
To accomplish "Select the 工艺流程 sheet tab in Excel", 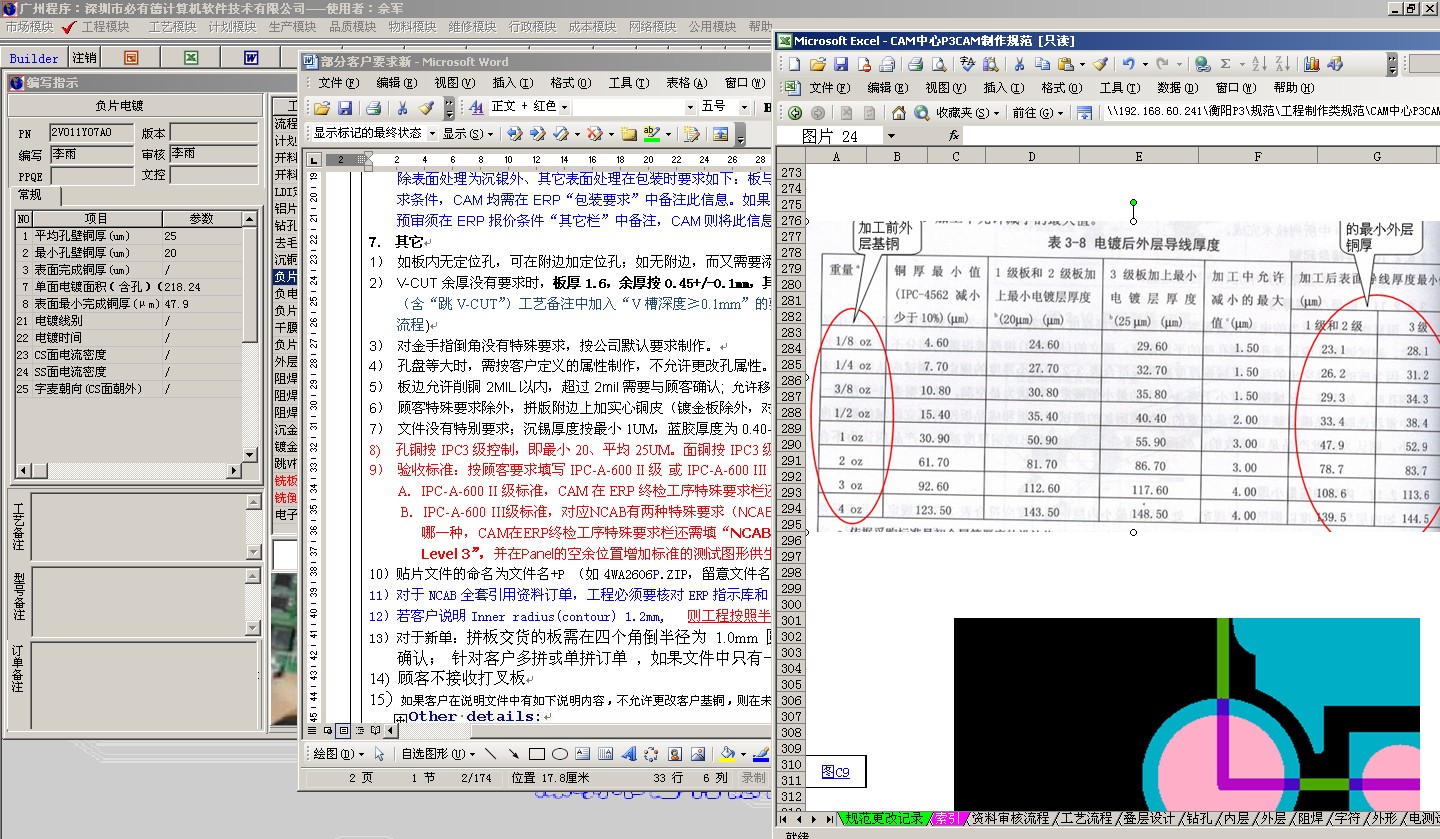I will [1085, 819].
